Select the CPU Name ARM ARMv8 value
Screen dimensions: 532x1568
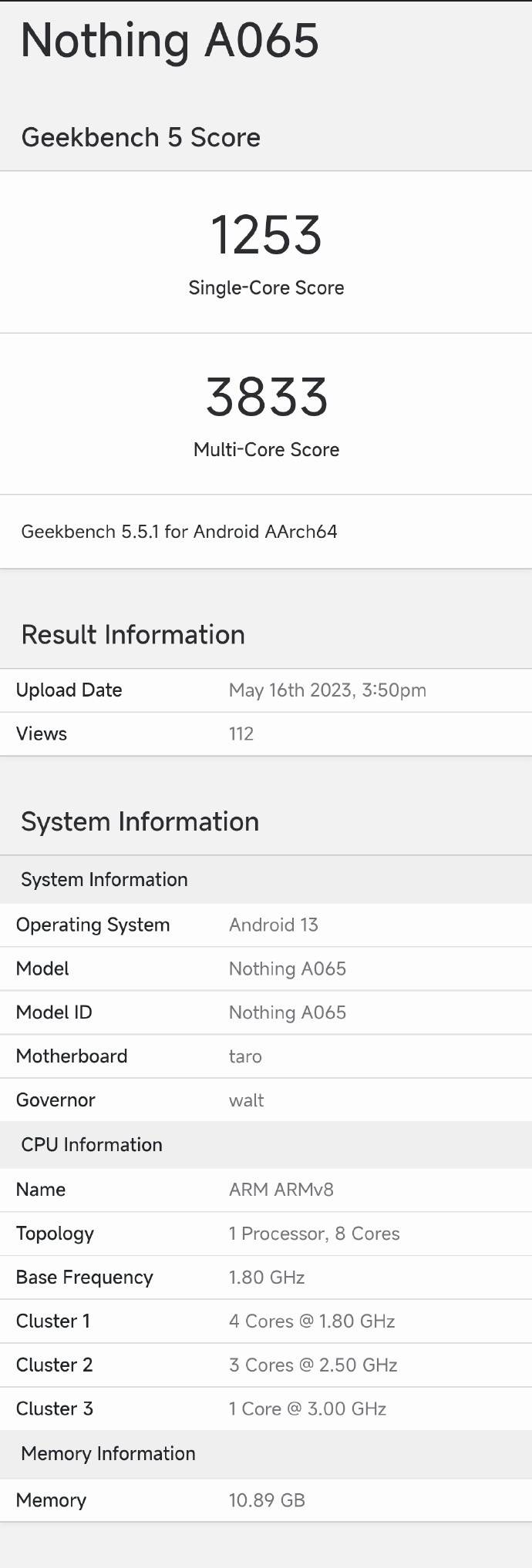click(281, 1190)
